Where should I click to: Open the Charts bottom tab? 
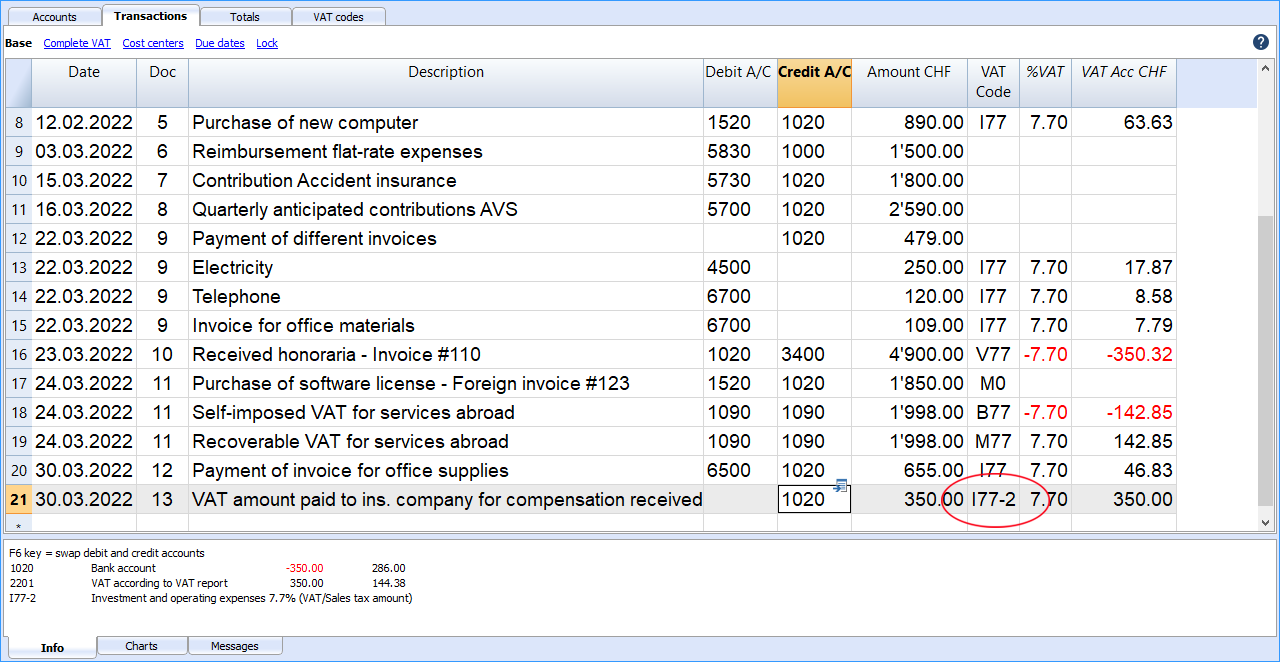click(x=142, y=646)
